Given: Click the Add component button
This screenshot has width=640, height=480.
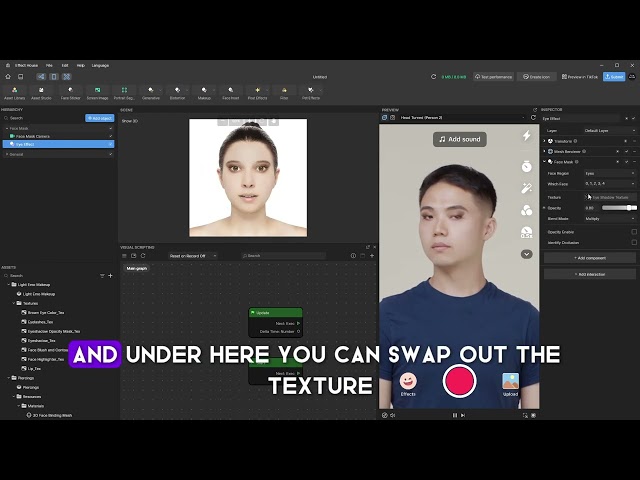Looking at the screenshot, I should 590,258.
